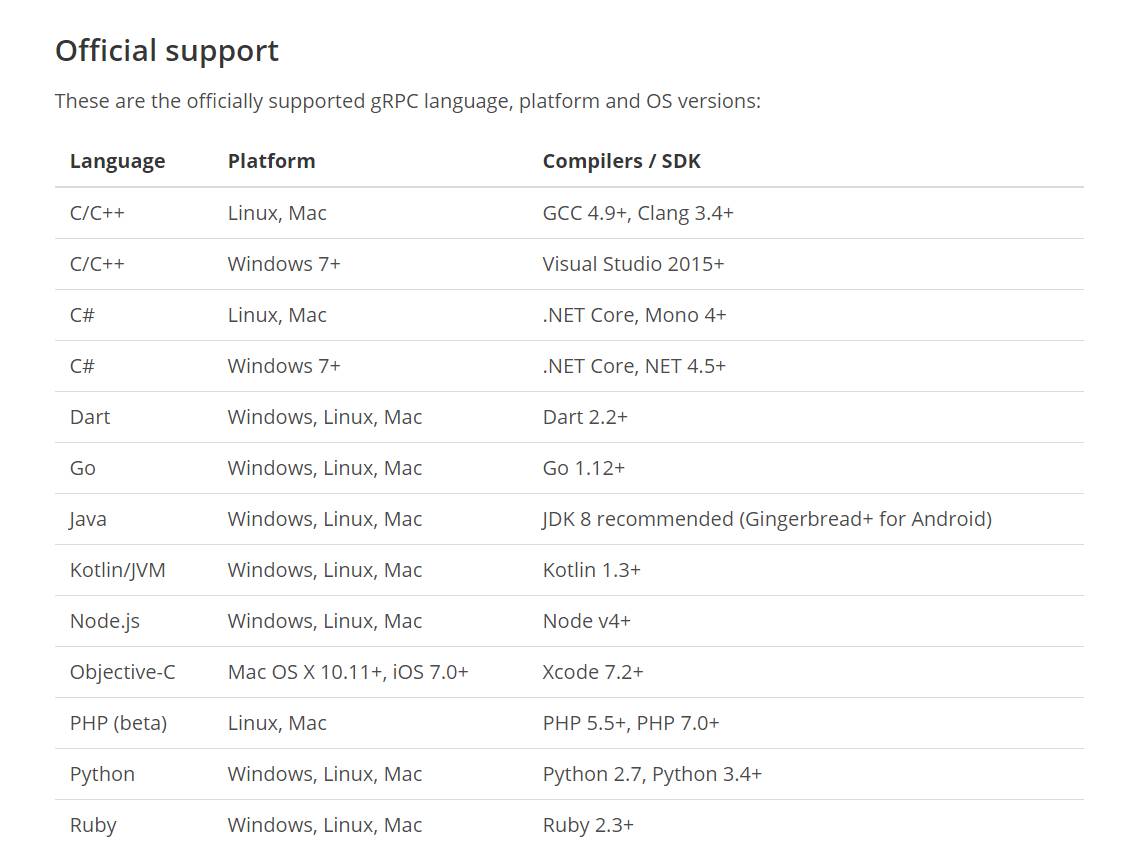This screenshot has width=1141, height=865.
Task: Select the Dart language cell
Action: (x=90, y=417)
